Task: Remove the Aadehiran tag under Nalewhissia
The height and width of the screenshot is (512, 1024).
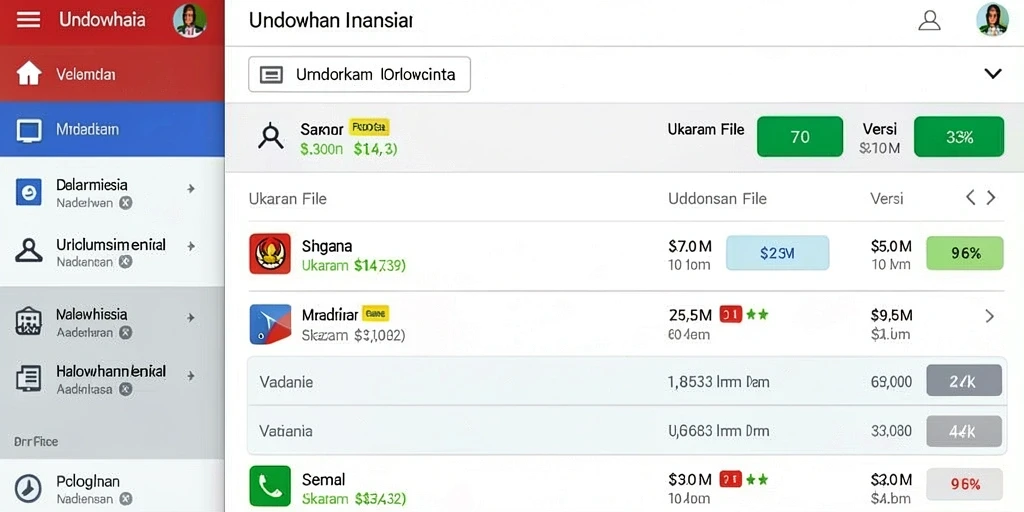Action: tap(125, 332)
